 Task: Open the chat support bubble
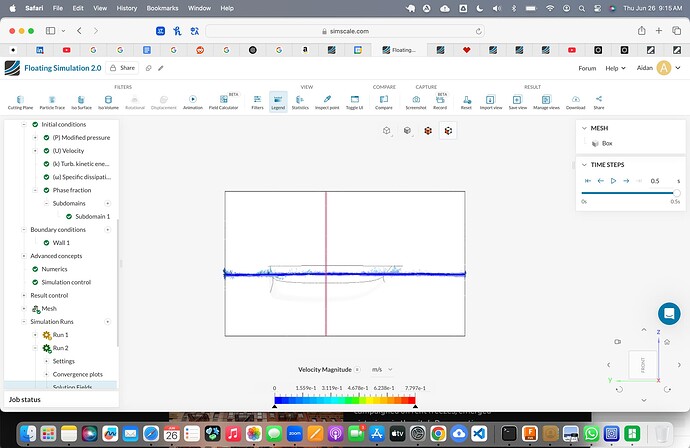point(669,313)
